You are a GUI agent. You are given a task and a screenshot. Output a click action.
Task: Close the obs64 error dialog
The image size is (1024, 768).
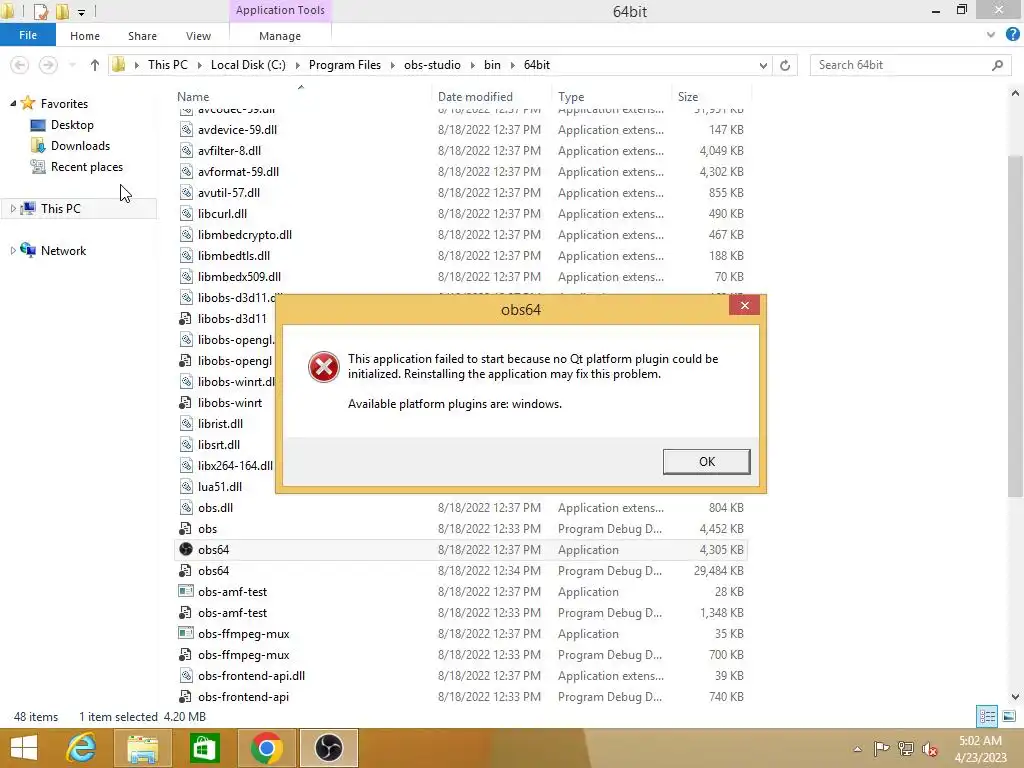click(744, 306)
